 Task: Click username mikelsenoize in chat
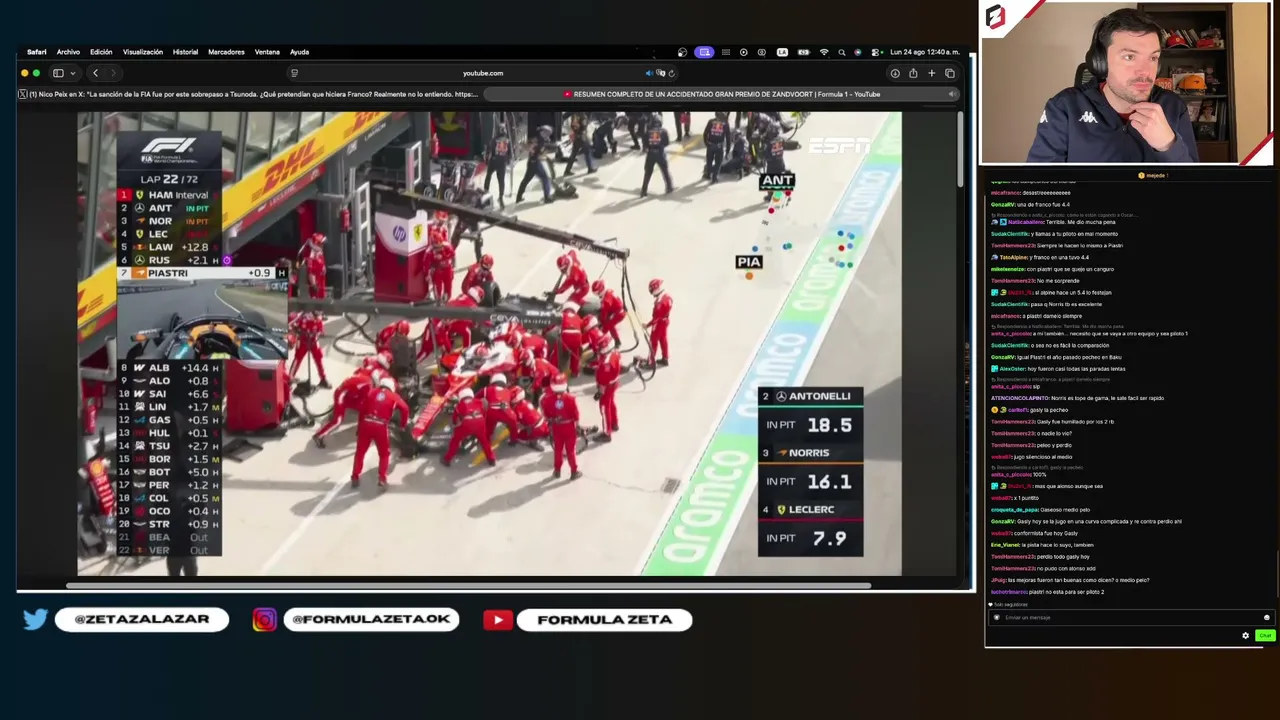pyautogui.click(x=1009, y=269)
